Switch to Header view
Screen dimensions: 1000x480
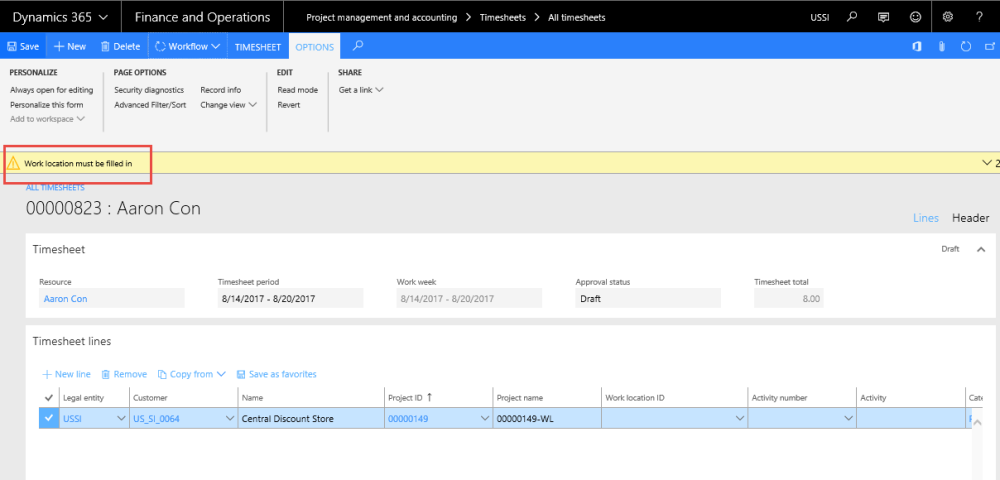(970, 218)
